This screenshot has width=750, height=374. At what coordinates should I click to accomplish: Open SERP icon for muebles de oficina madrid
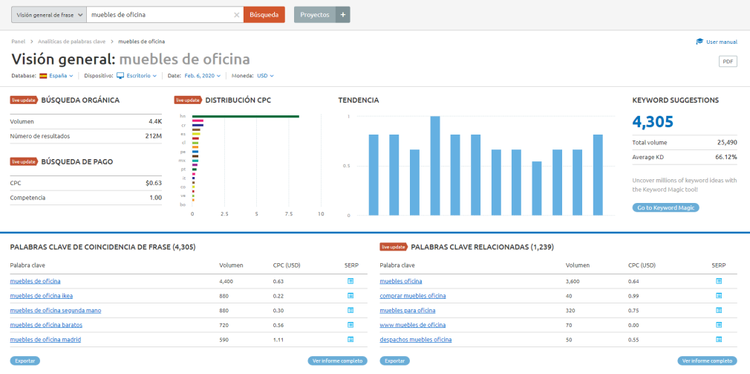[x=350, y=340]
